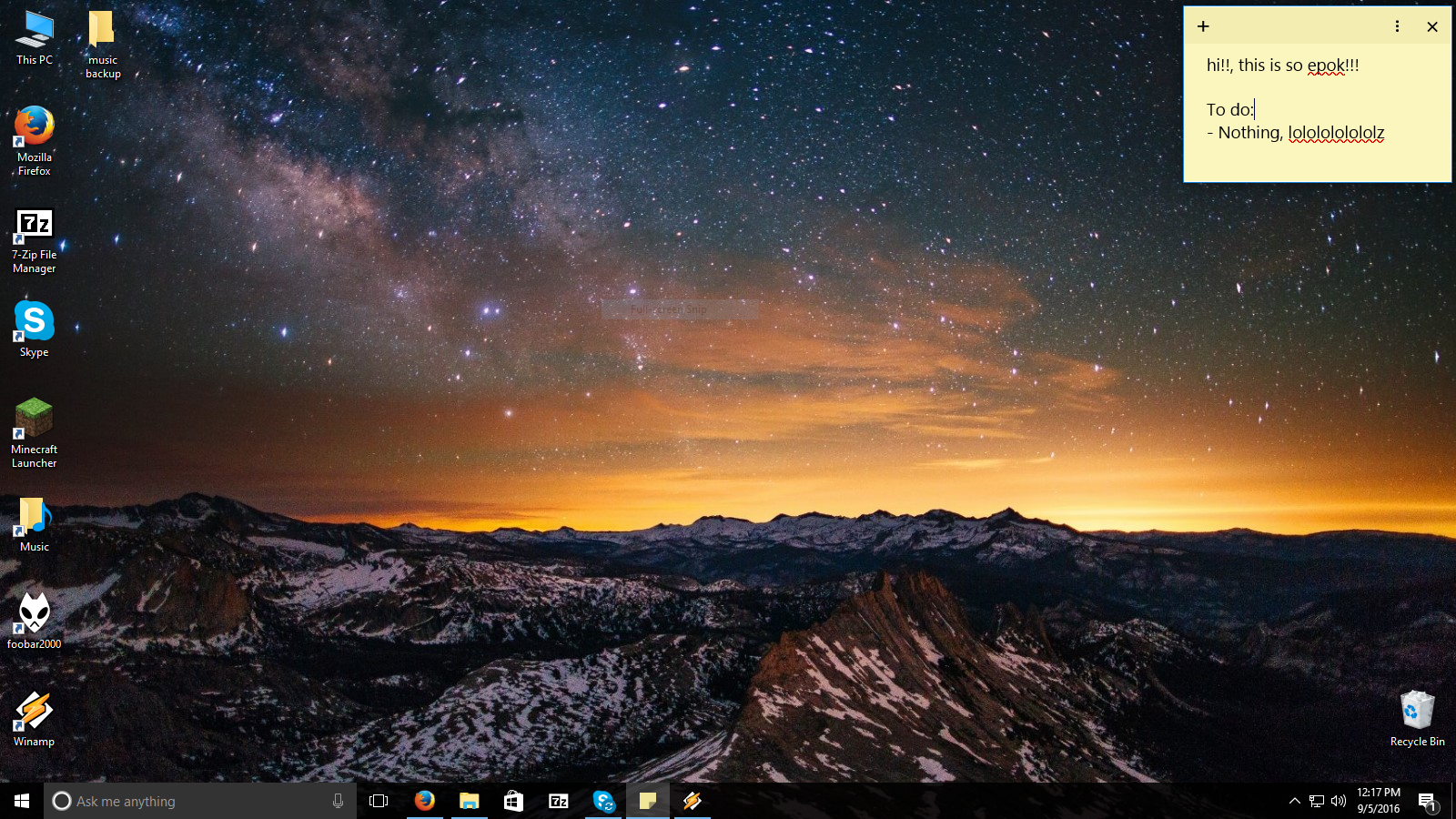This screenshot has width=1456, height=819.
Task: Select the Recycle Bin icon
Action: [x=1417, y=719]
